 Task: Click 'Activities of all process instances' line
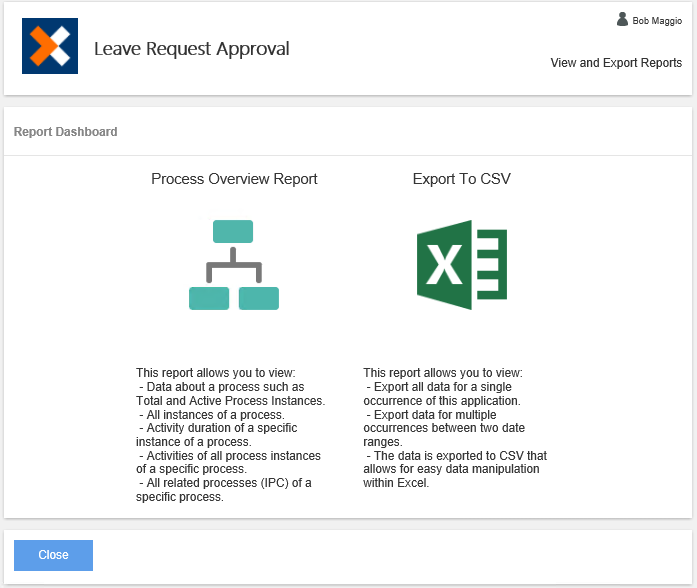tap(230, 456)
